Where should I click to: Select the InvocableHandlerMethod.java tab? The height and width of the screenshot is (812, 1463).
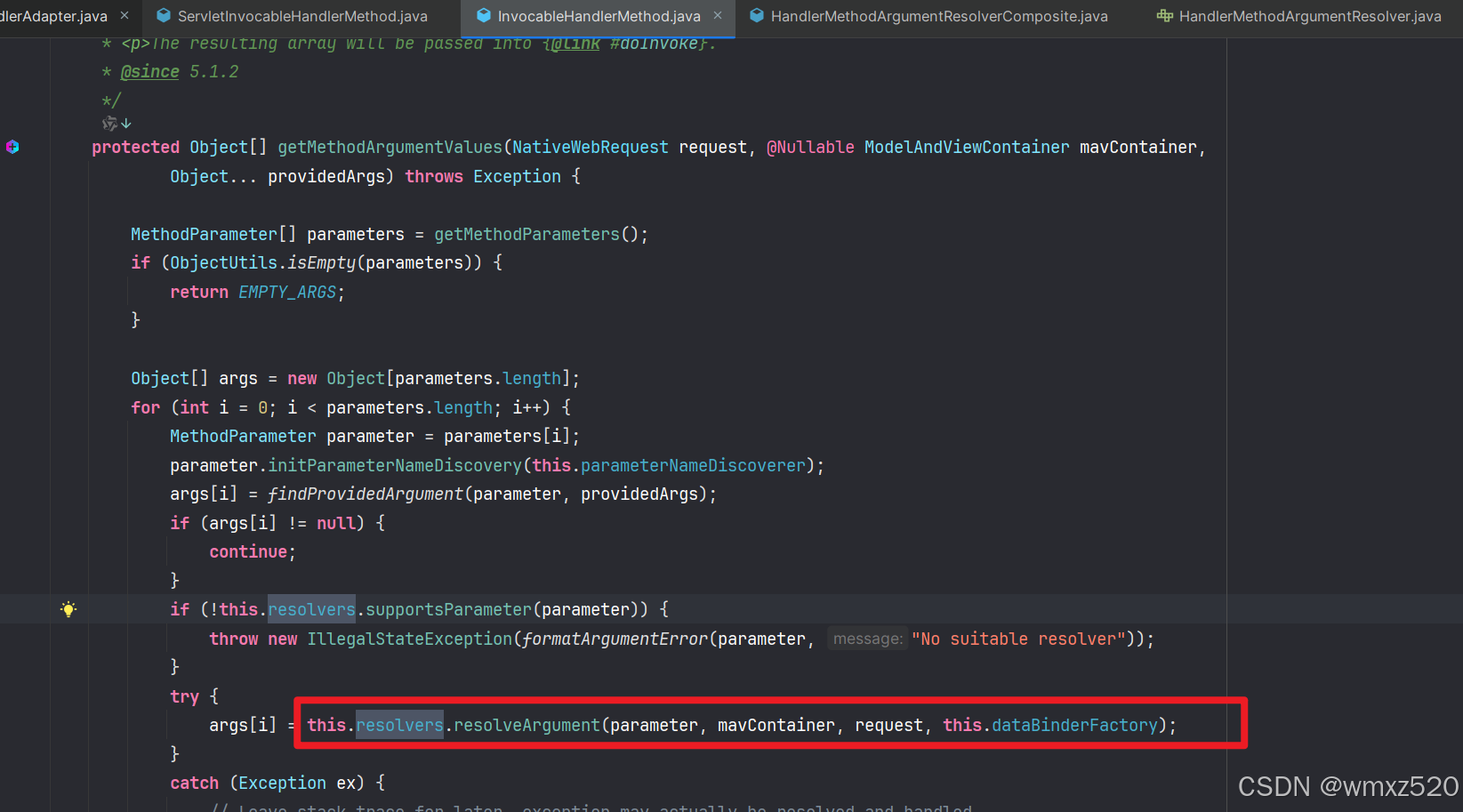click(x=599, y=16)
